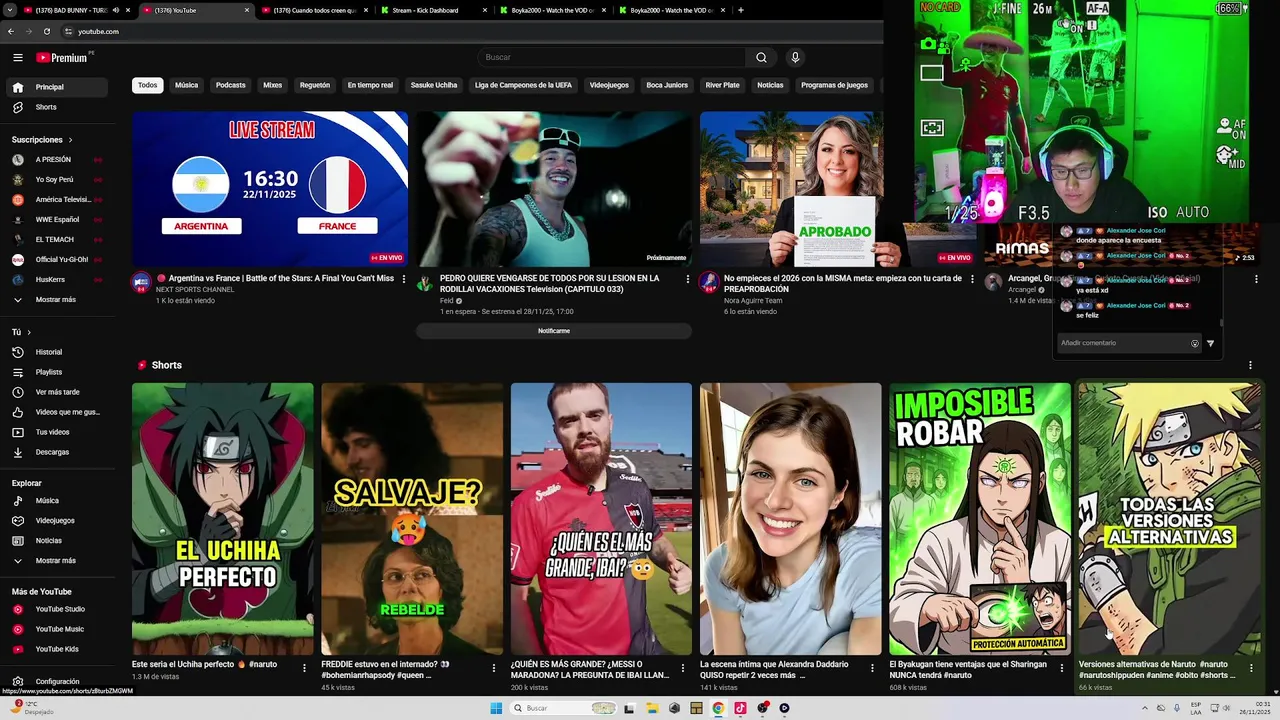Click the browser back arrow
Screen dimensions: 1280x720
pos(11,31)
